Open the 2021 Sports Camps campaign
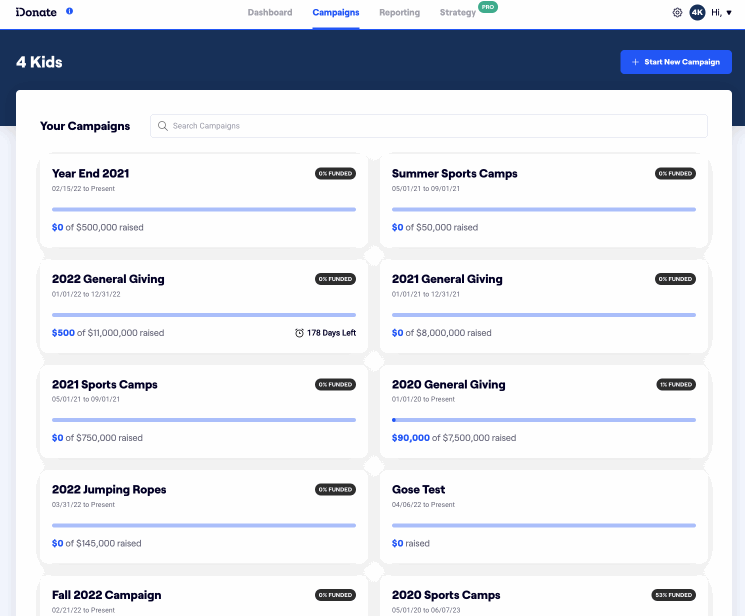 tap(204, 411)
